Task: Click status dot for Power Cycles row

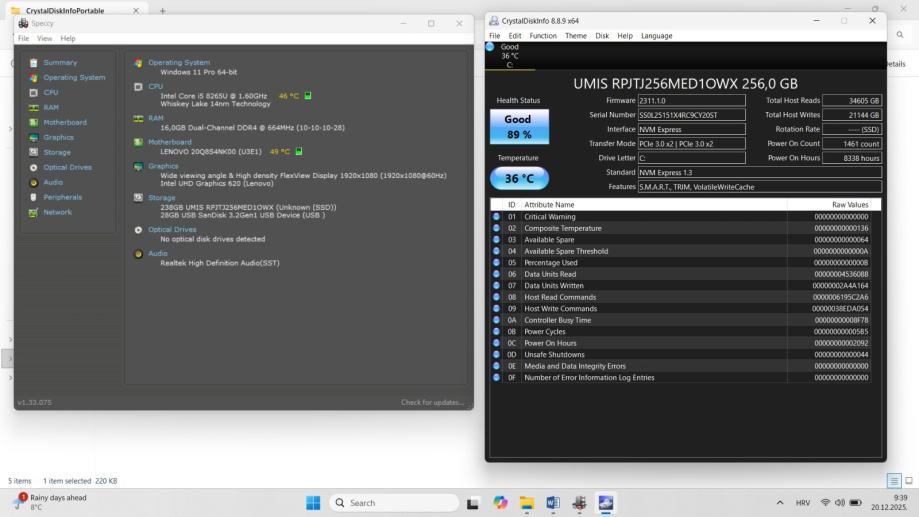Action: tap(496, 331)
